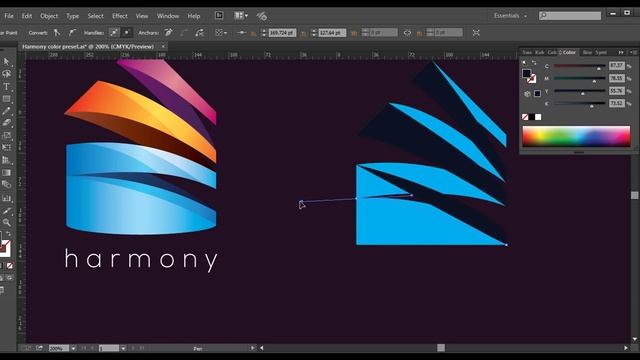640x360 pixels.
Task: Convert selected anchor points to corner
Action: (57, 33)
